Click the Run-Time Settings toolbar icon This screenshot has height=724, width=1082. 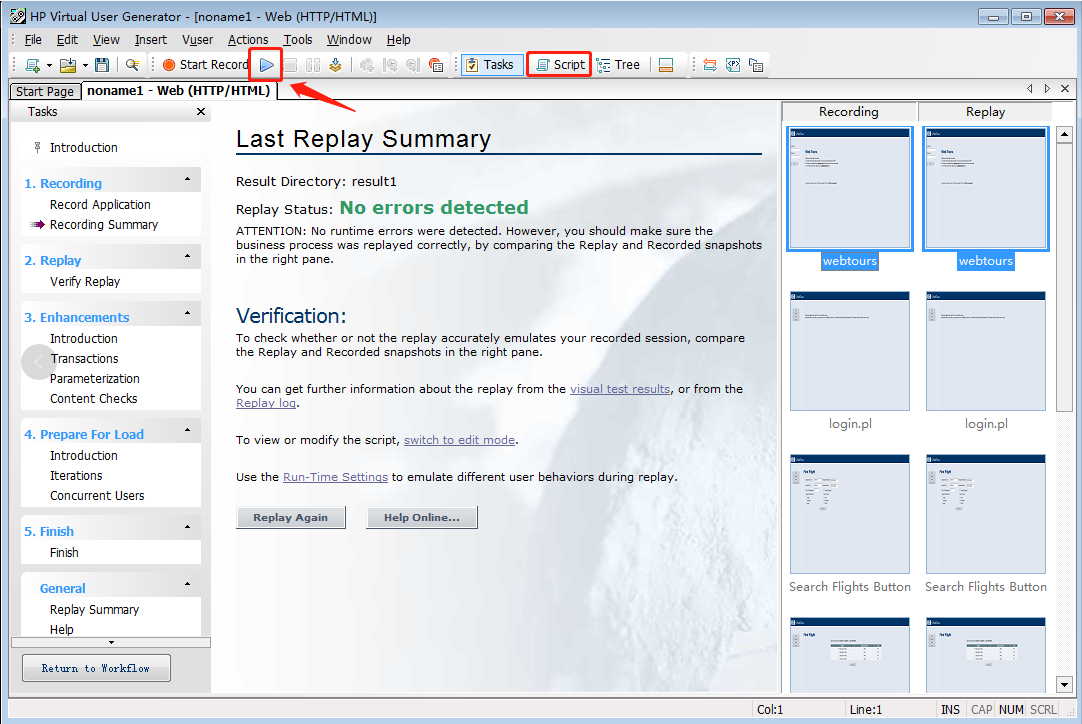tap(756, 65)
